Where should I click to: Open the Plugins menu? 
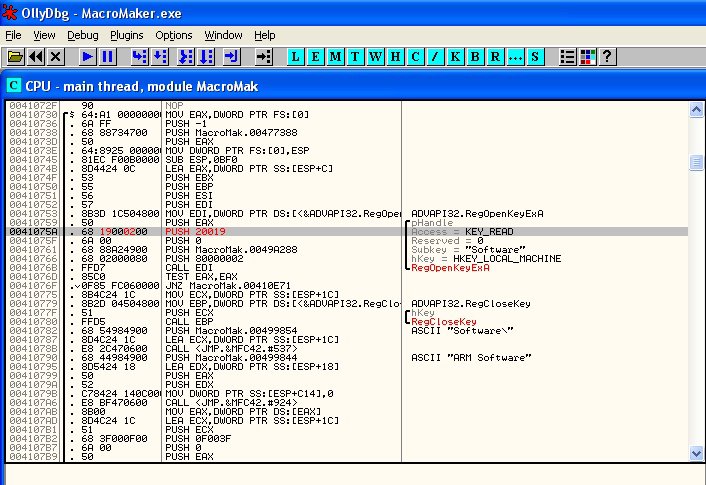coord(127,35)
